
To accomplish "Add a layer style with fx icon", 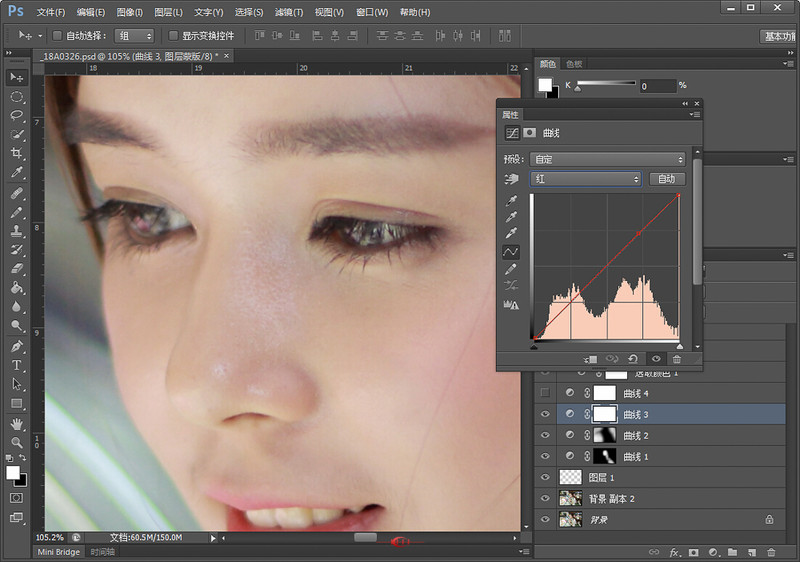I will 674,552.
